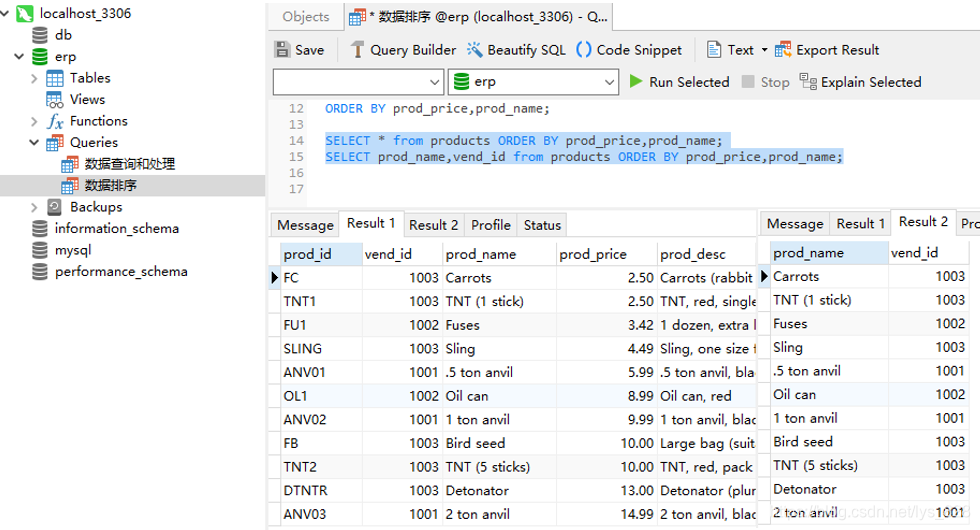Screen dimensions: 980x530
Task: Open the left Result 1 tab
Action: pos(371,223)
